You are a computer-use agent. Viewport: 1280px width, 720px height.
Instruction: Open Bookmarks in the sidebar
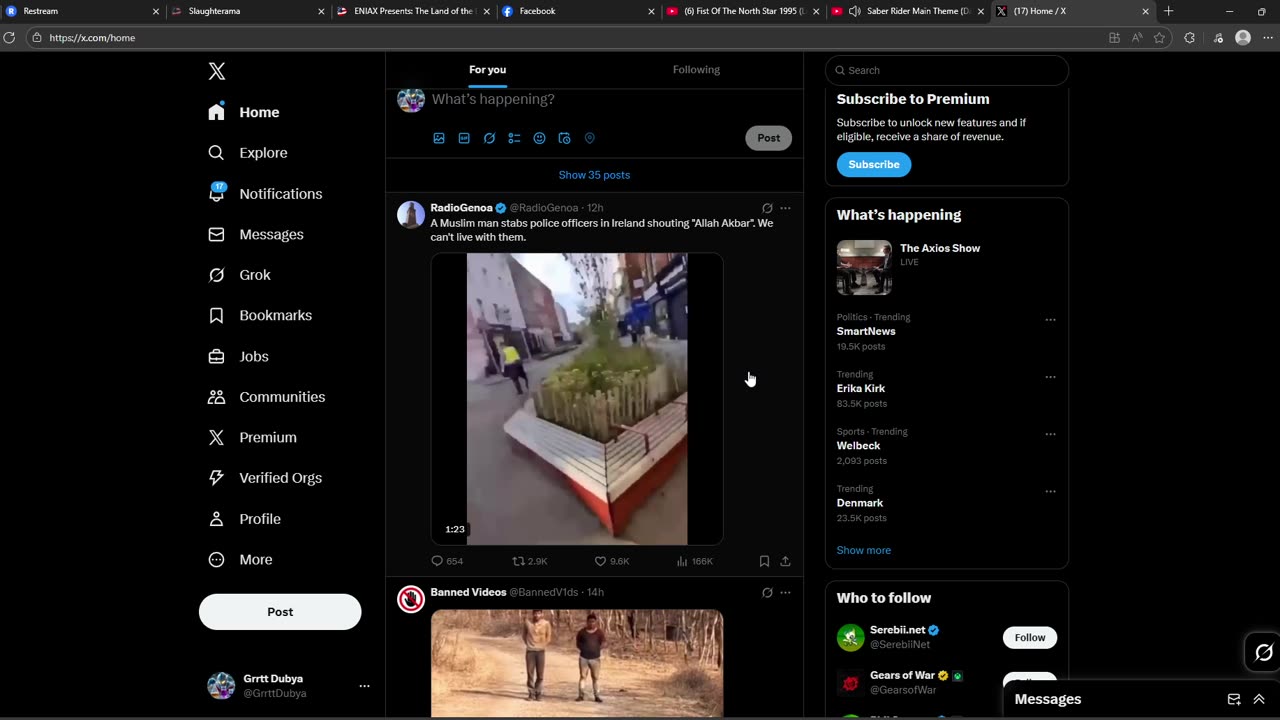coord(260,315)
